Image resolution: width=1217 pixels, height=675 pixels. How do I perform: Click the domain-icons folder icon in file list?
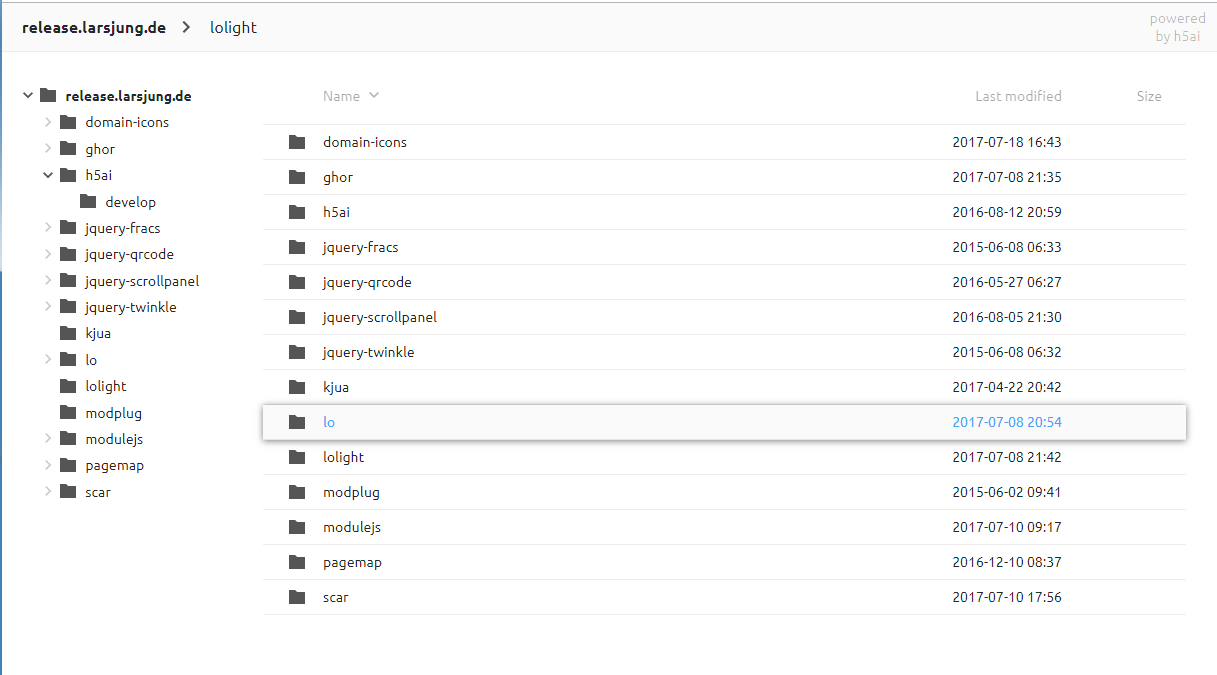coord(296,142)
